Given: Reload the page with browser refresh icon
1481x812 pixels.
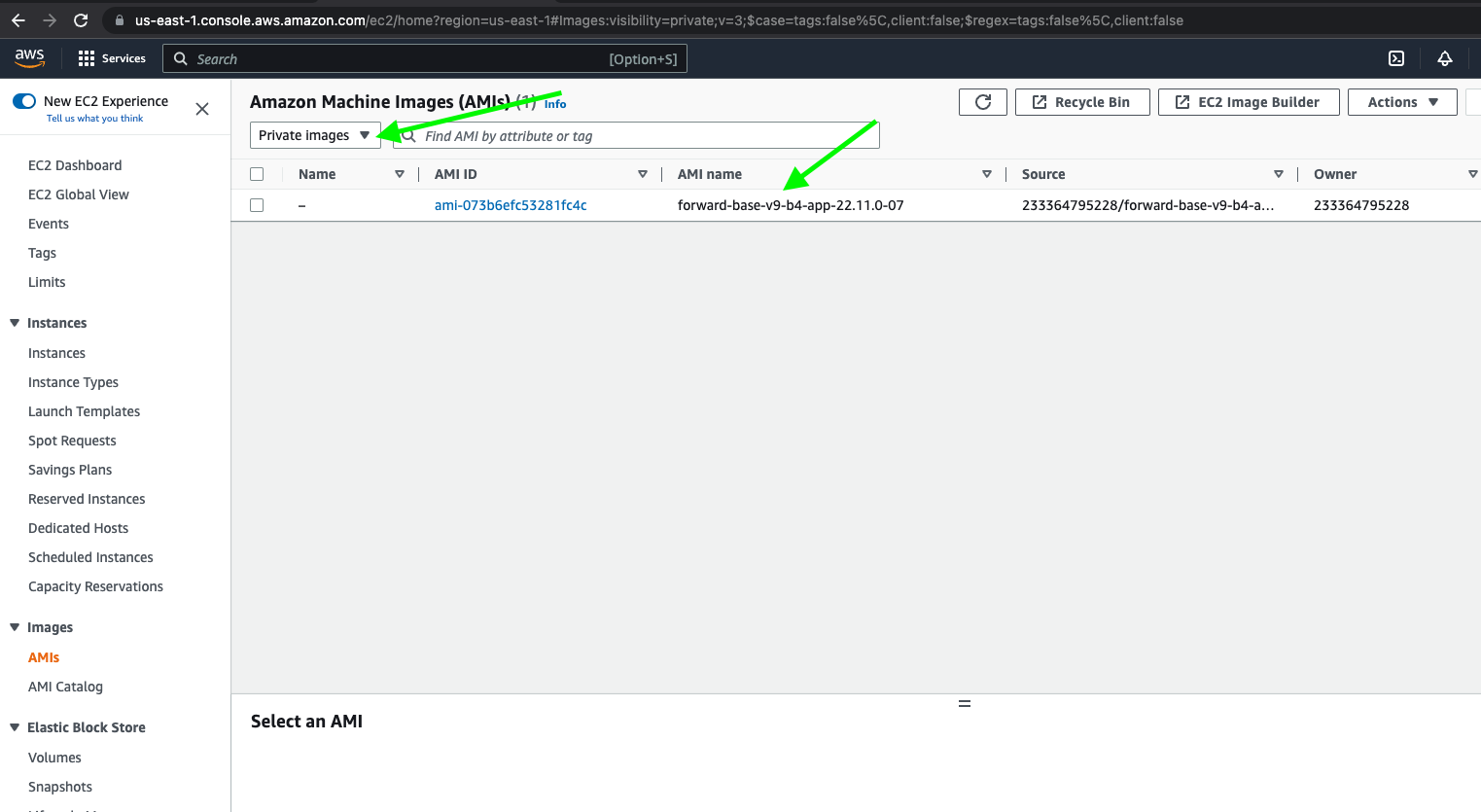Looking at the screenshot, I should pos(81,20).
